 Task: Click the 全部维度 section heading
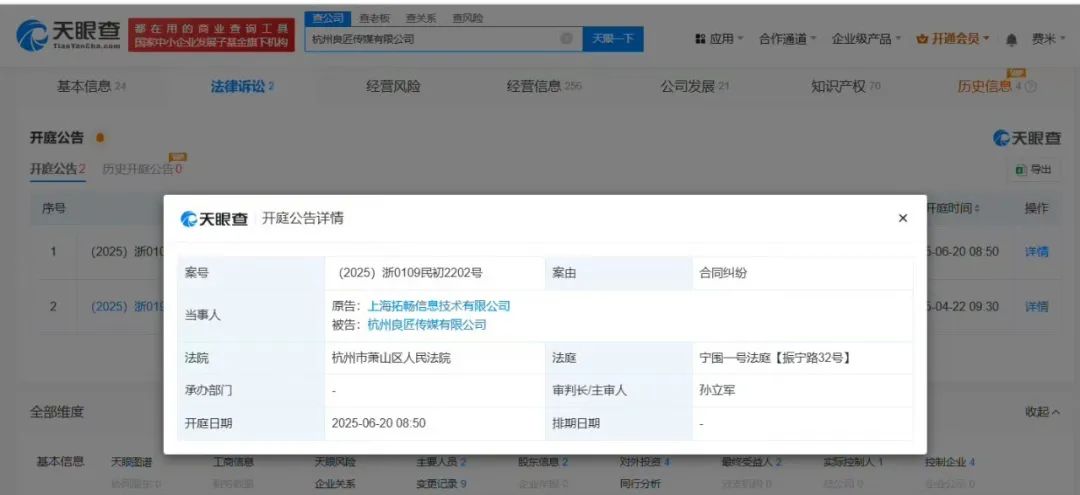[x=56, y=412]
